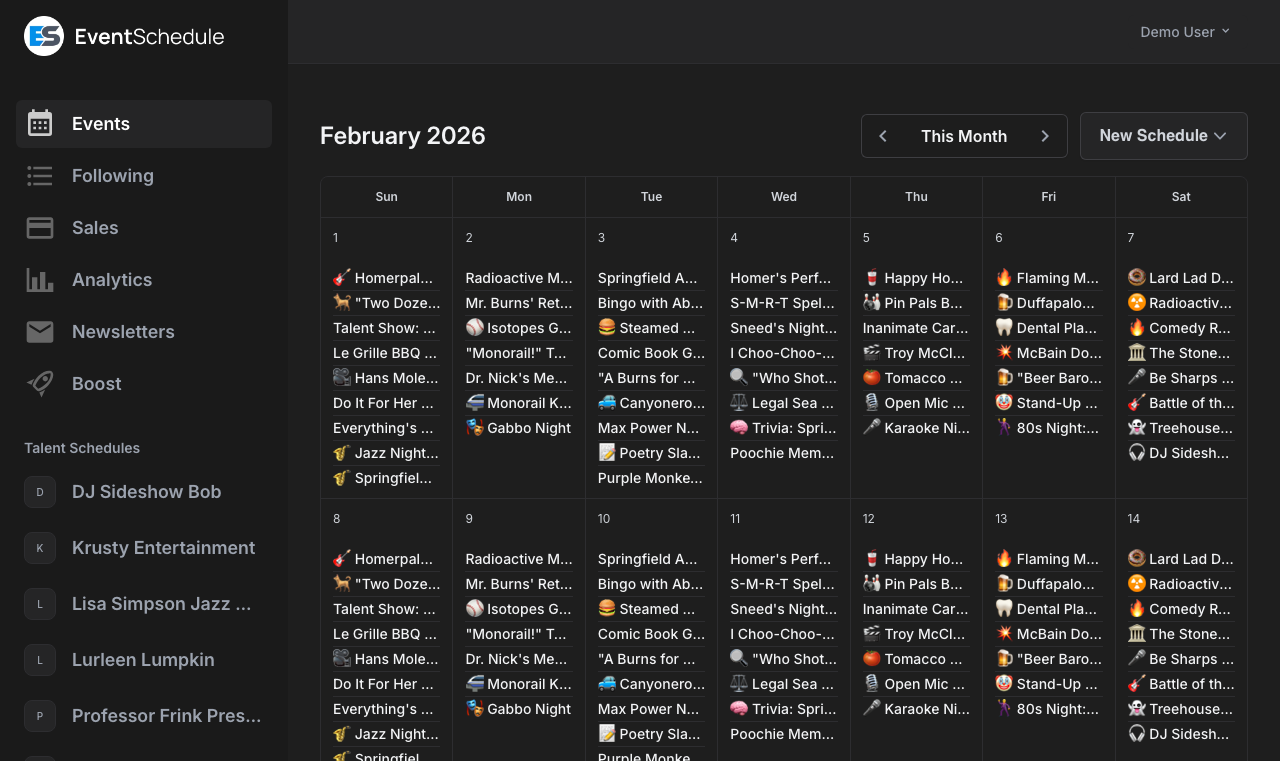Click Lisa Simpson Jazz L avatar
Viewport: 1280px width, 761px height.
(x=39, y=604)
